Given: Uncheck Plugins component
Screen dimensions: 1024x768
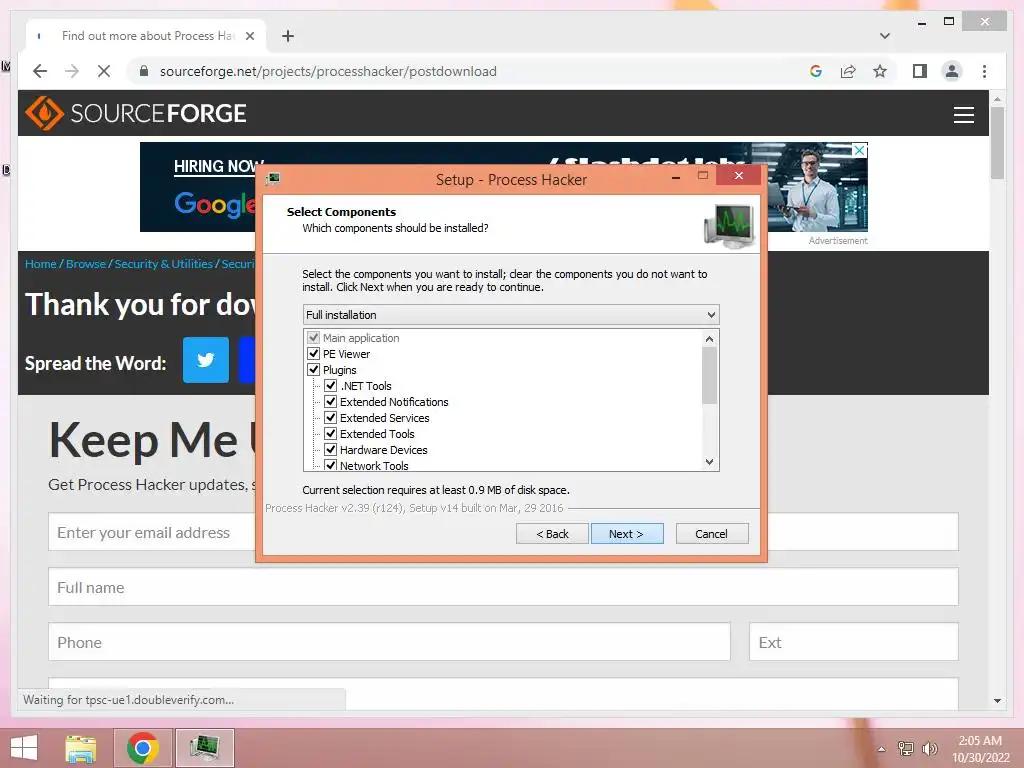Looking at the screenshot, I should [x=313, y=370].
